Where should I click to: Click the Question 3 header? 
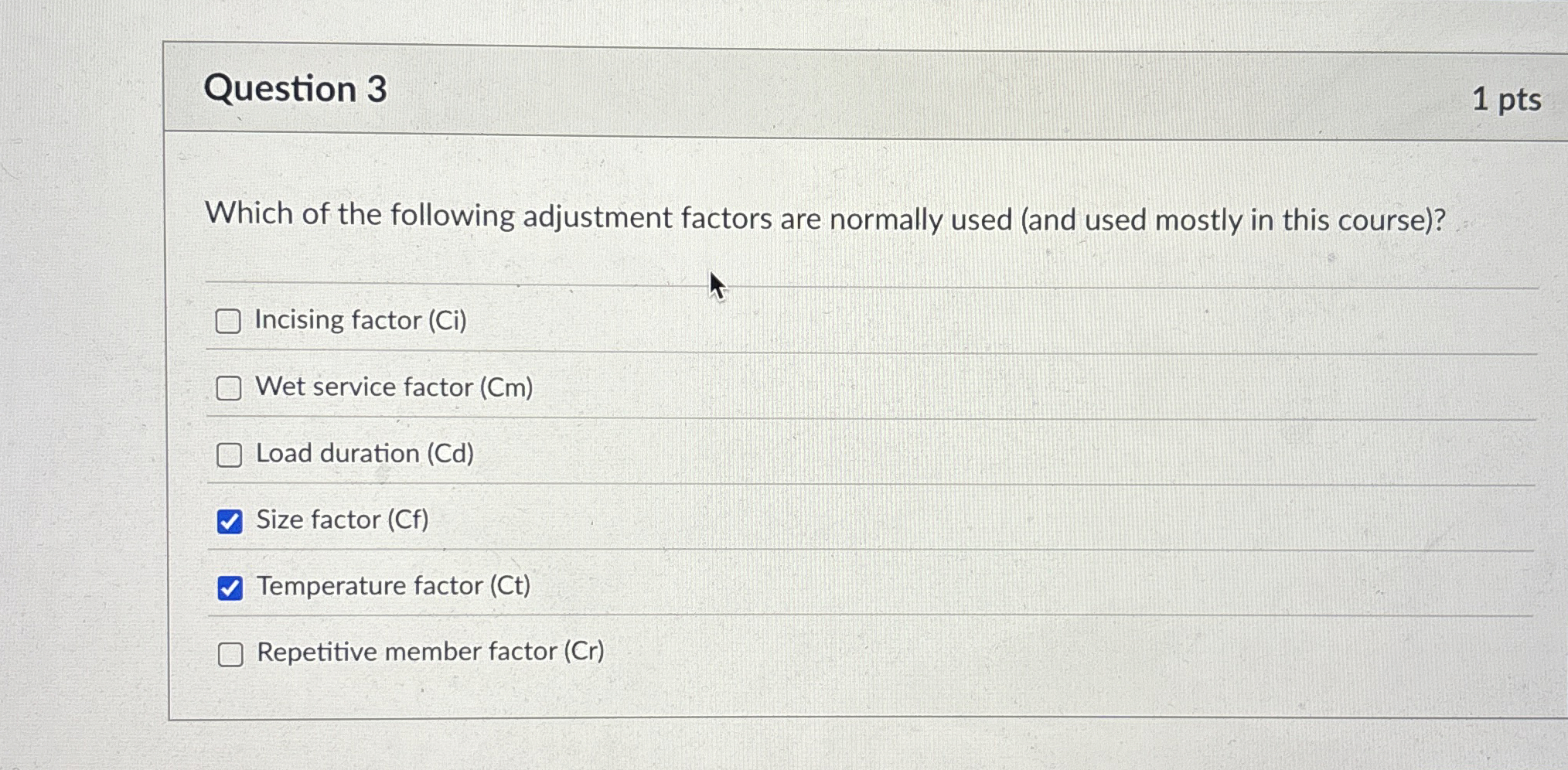298,90
